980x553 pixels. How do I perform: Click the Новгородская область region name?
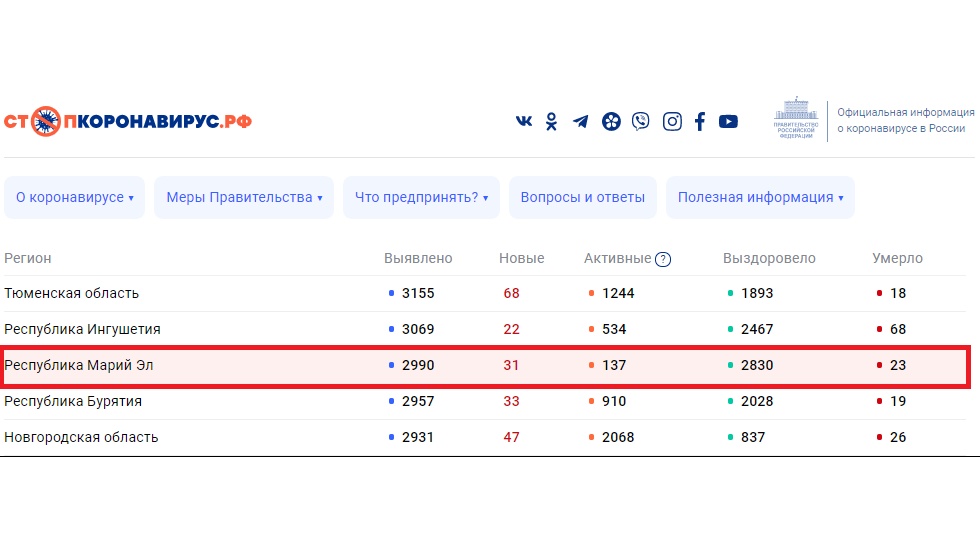[81, 438]
